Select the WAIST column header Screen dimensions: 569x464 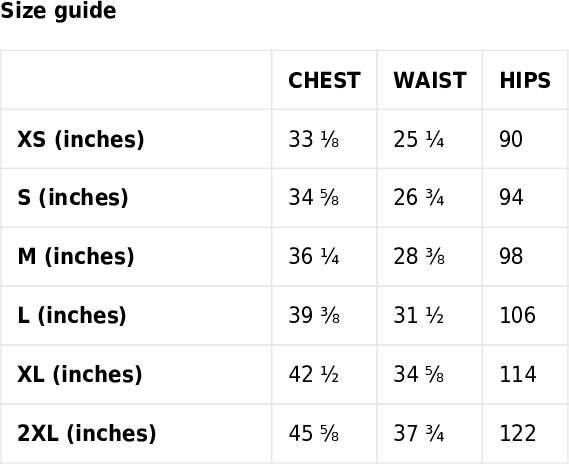pos(430,80)
